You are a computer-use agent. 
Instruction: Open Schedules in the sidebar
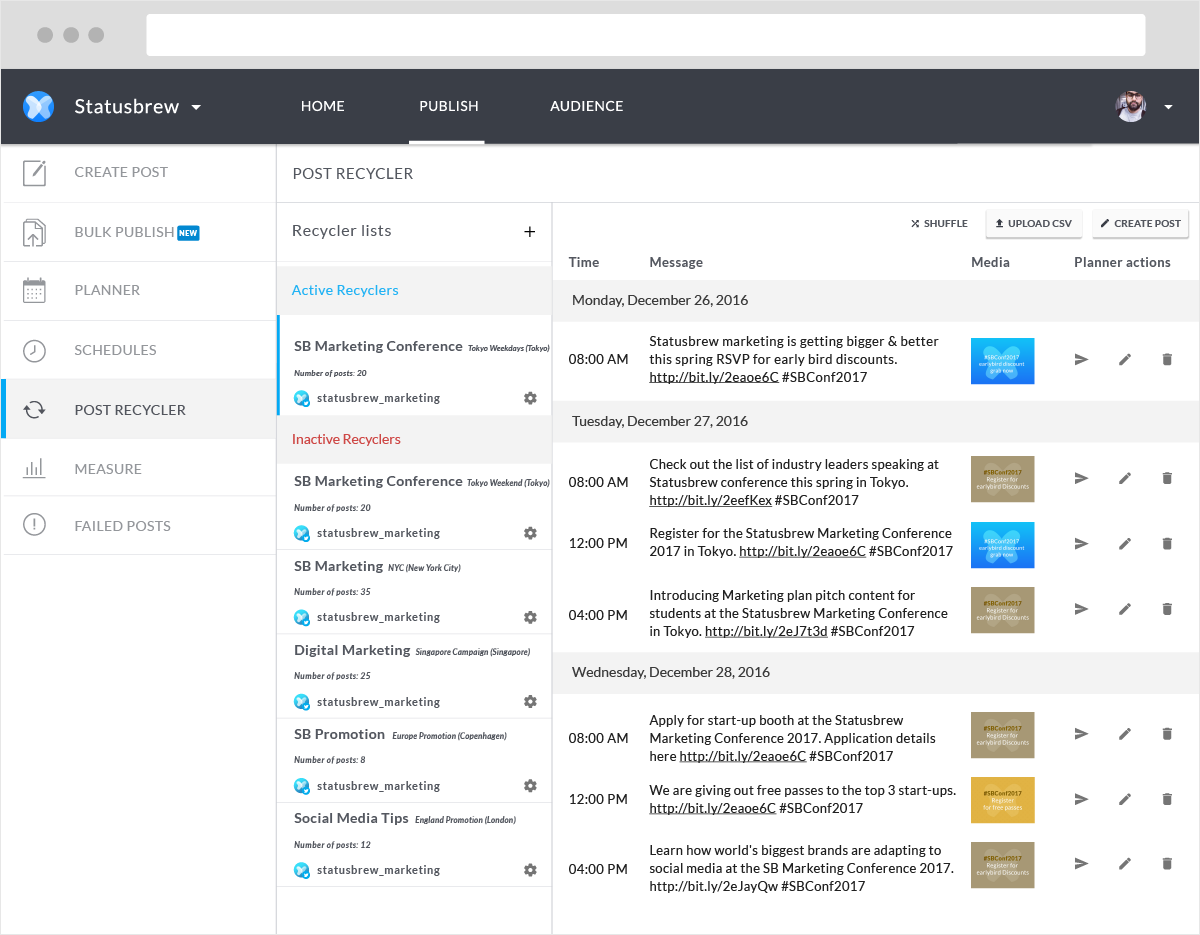click(138, 350)
